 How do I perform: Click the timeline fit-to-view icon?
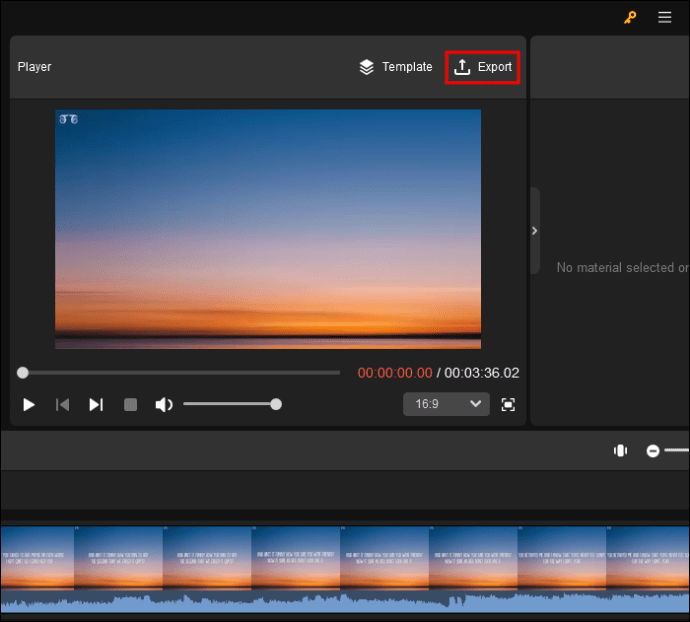click(620, 451)
